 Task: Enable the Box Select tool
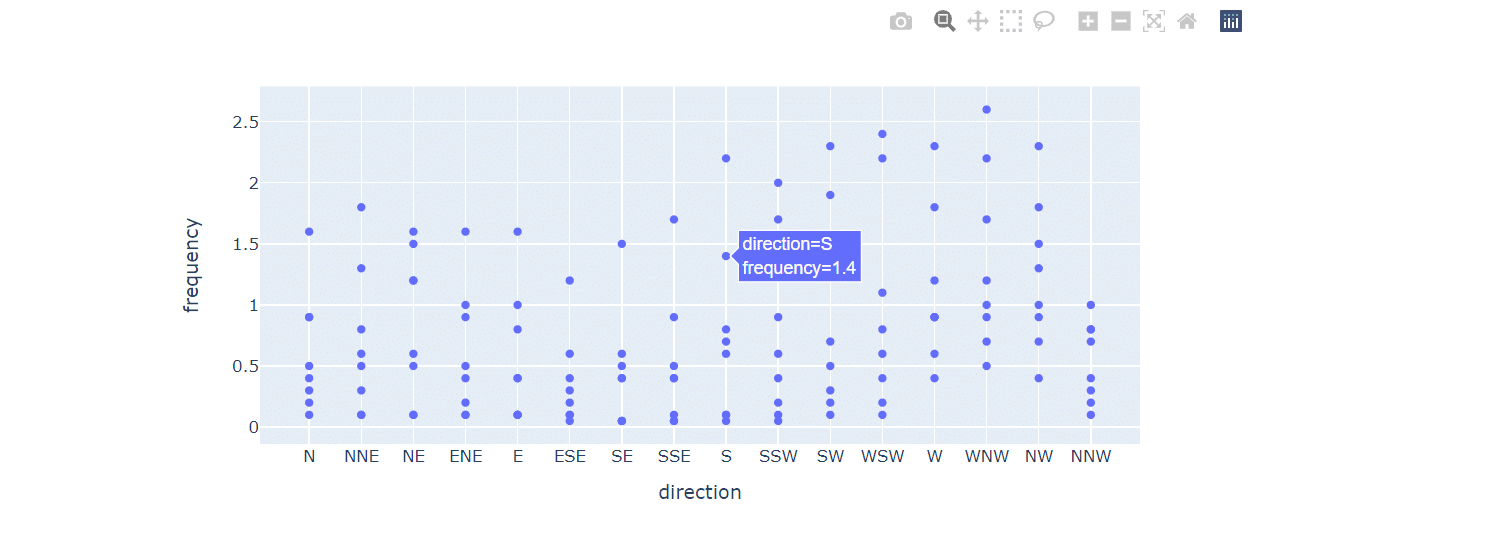pyautogui.click(x=1011, y=21)
